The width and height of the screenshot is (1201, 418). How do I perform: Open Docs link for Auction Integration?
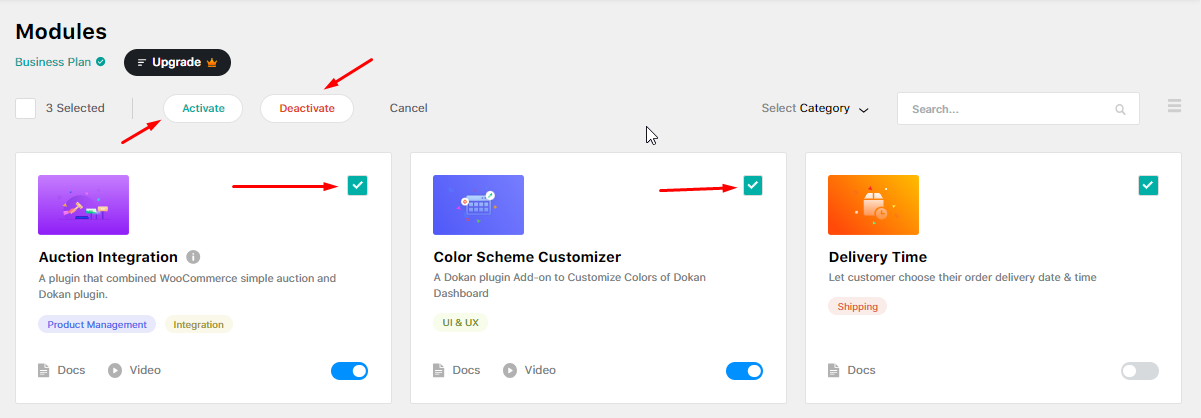point(72,370)
